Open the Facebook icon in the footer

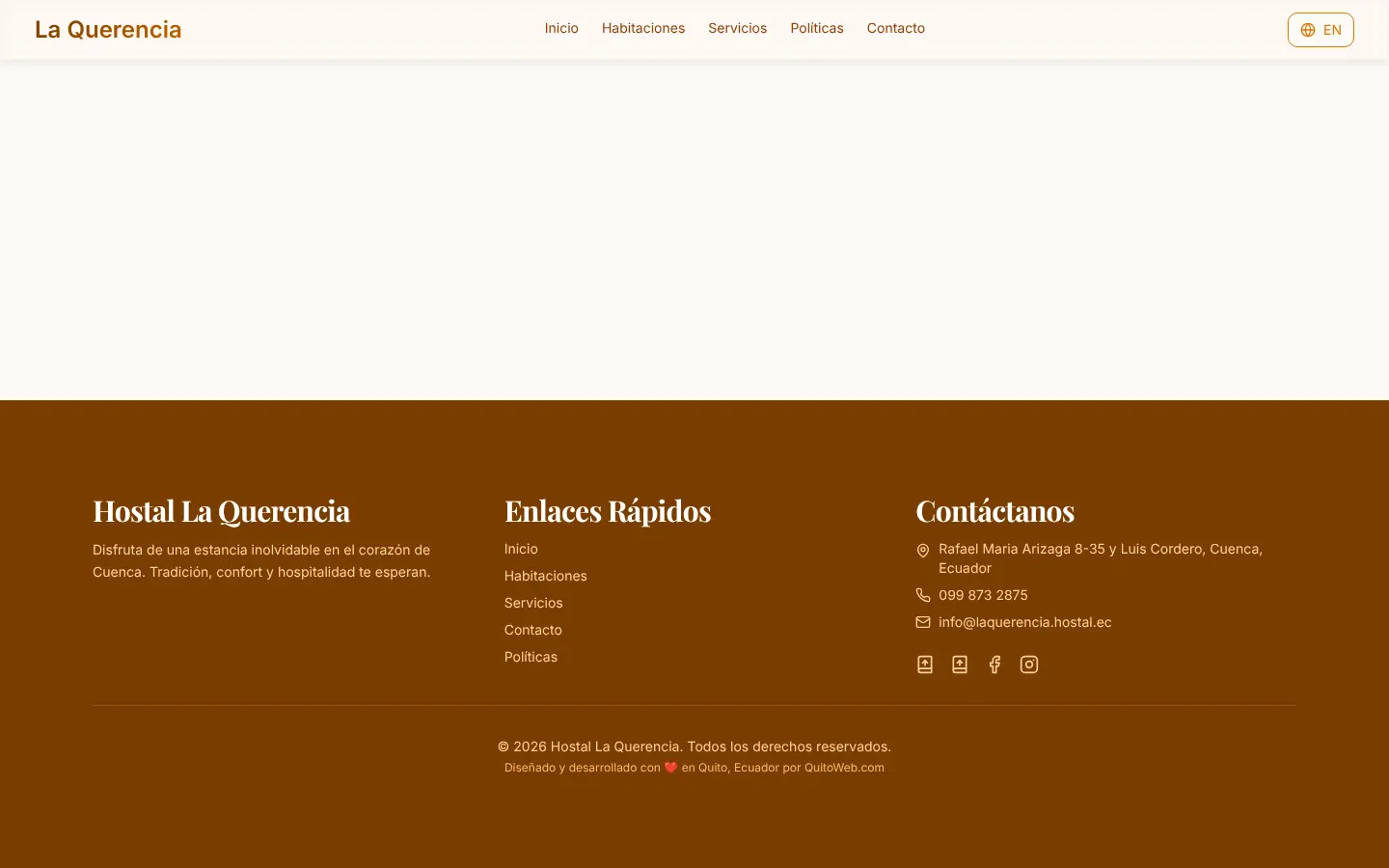994,665
